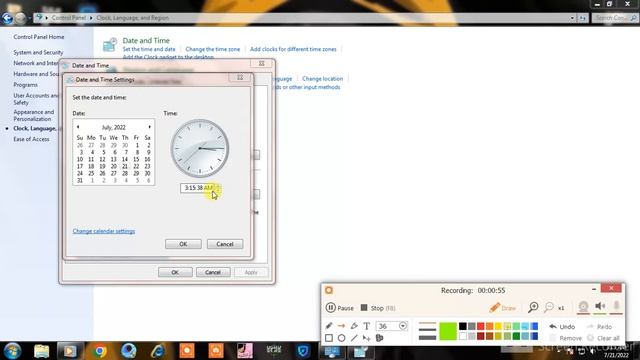Choose the thickest line width
The width and height of the screenshot is (640, 360).
click(427, 337)
